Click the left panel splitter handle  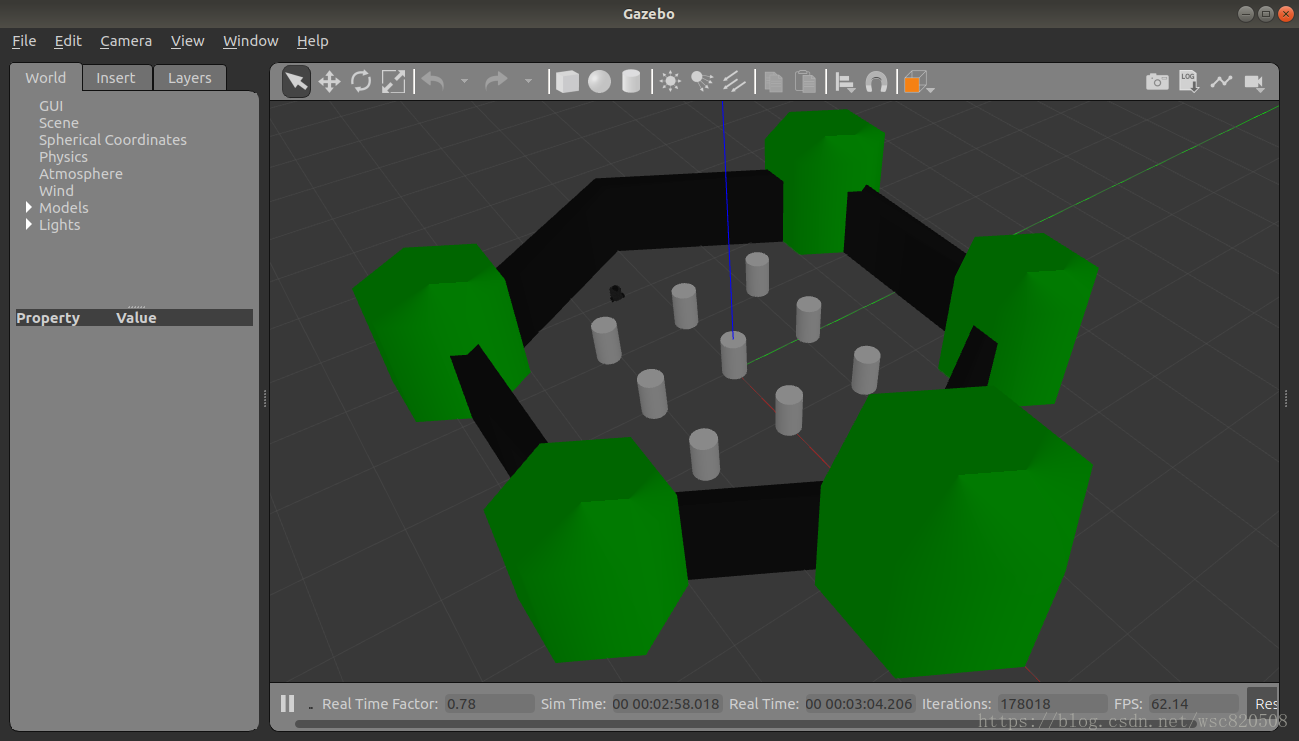pyautogui.click(x=265, y=398)
